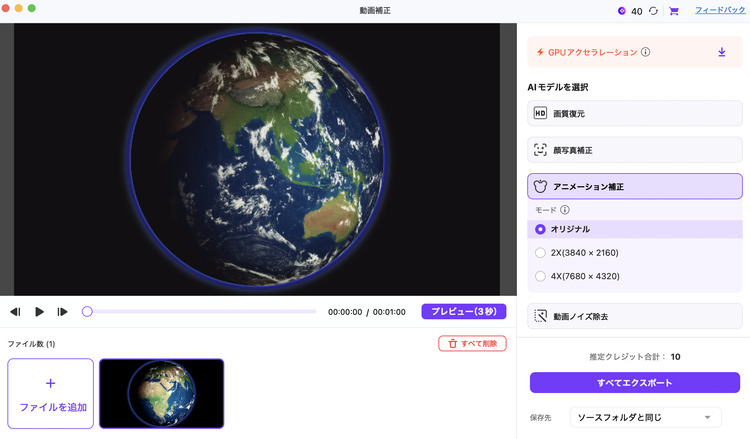Image resolution: width=750 pixels, height=439 pixels.
Task: Click the すべてエクスポート button
Action: pos(634,383)
